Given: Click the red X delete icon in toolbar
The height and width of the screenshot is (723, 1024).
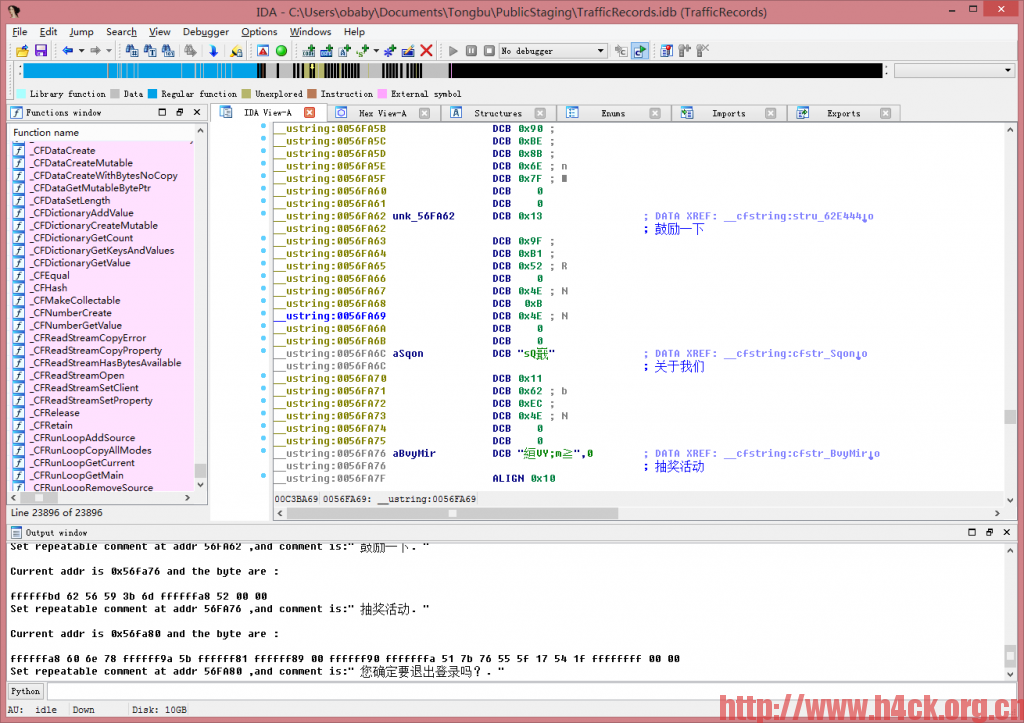Looking at the screenshot, I should [x=426, y=51].
